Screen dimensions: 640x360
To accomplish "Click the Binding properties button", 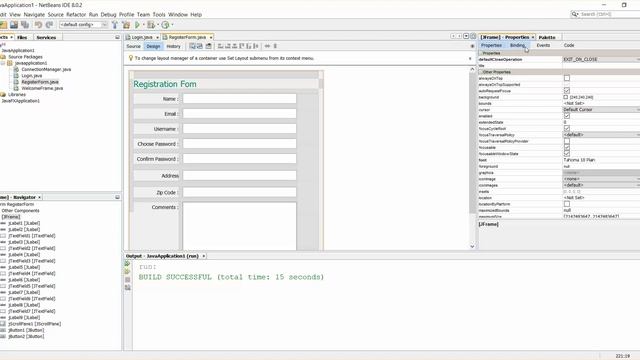I will 517,45.
